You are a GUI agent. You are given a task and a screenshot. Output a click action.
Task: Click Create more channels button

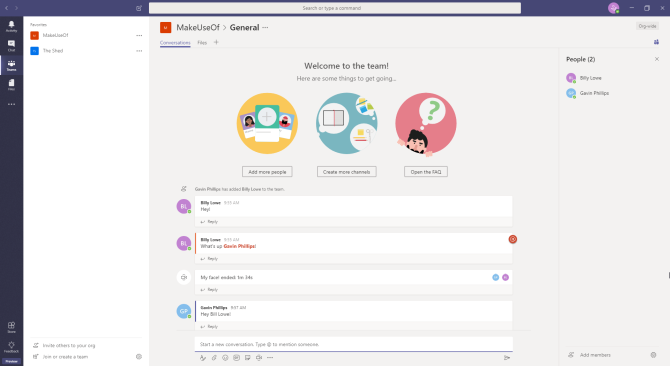[x=347, y=172]
